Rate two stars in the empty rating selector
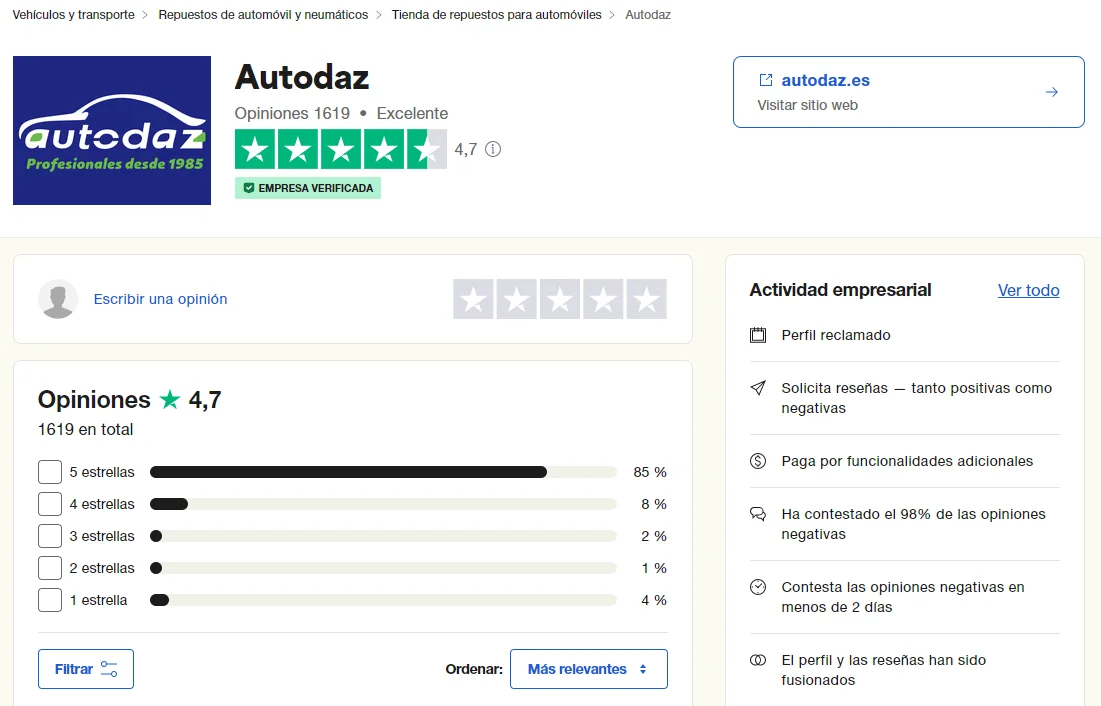 517,299
